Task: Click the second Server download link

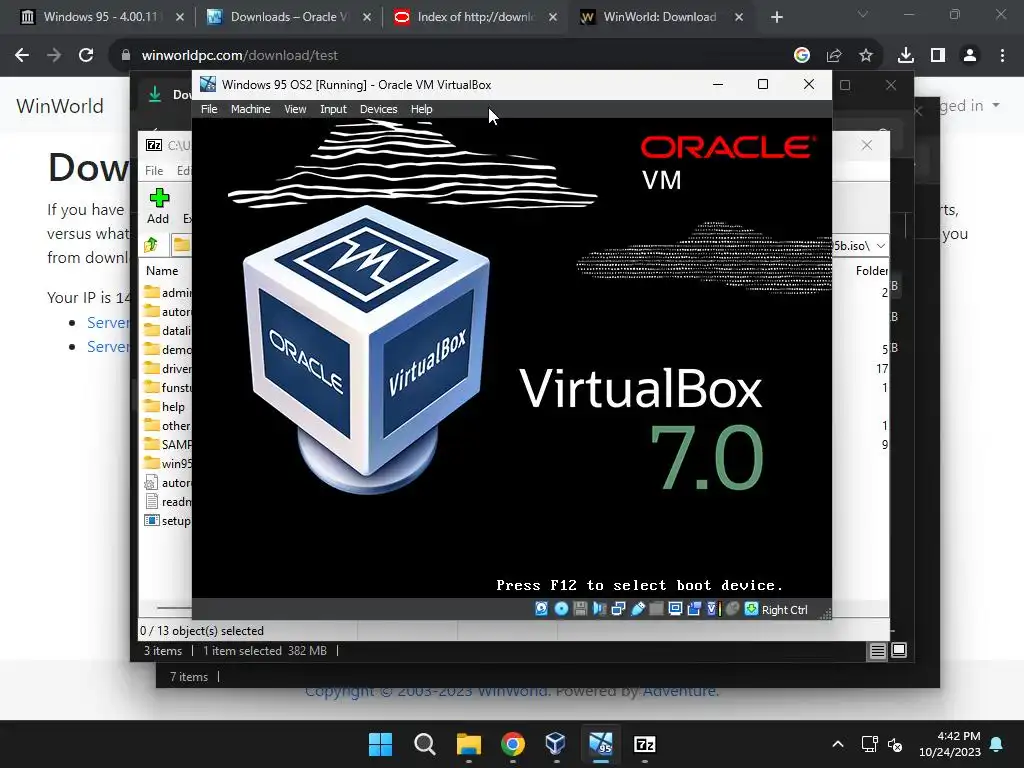Action: coord(108,347)
